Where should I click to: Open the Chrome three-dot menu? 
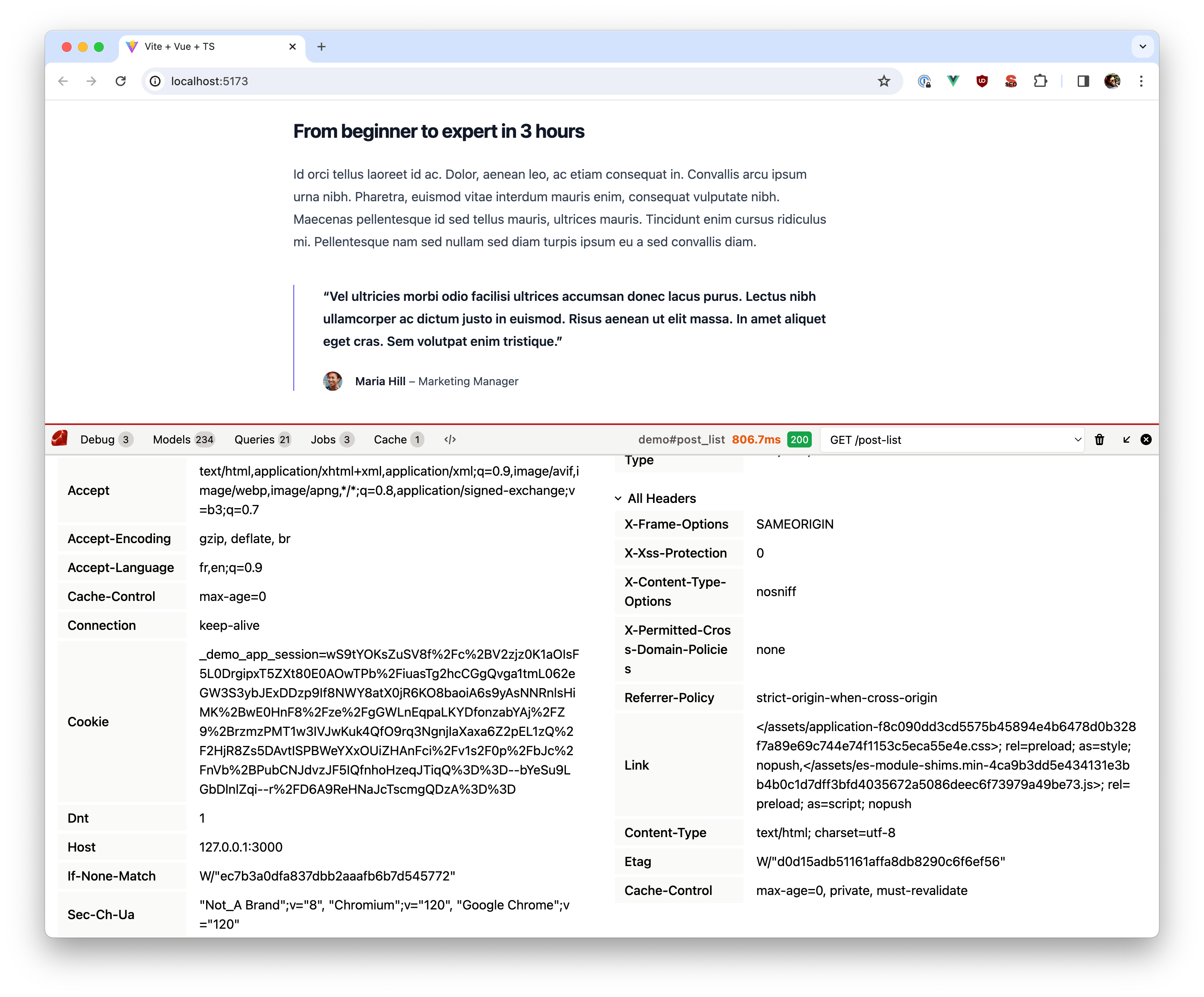pyautogui.click(x=1141, y=82)
